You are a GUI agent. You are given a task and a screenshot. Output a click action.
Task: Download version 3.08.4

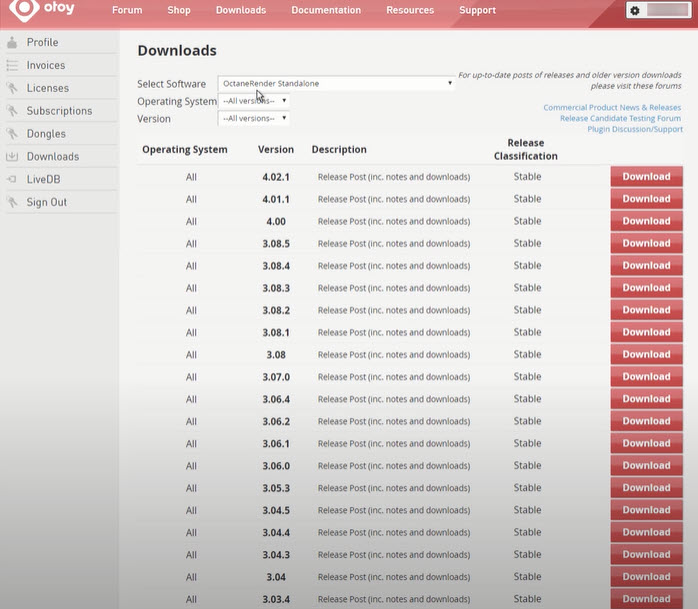point(646,266)
